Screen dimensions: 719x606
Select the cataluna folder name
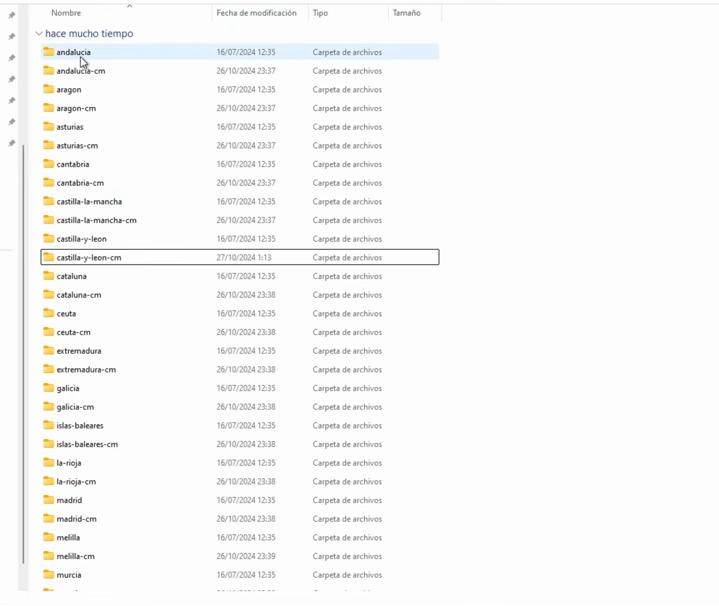72,276
